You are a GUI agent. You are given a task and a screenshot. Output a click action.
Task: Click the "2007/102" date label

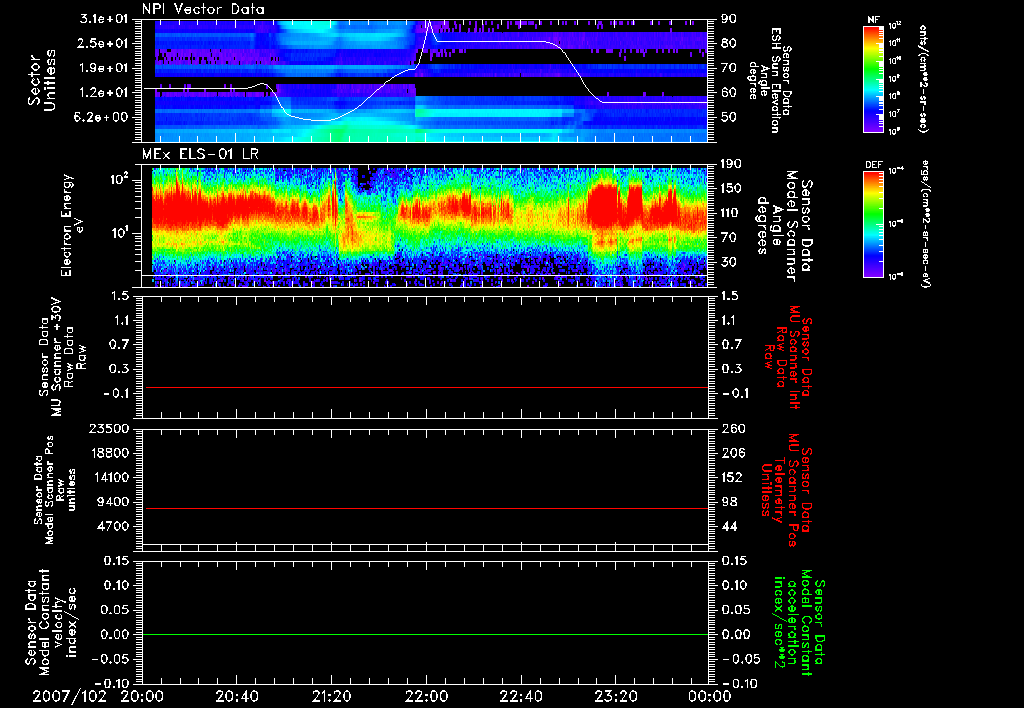[x=69, y=697]
